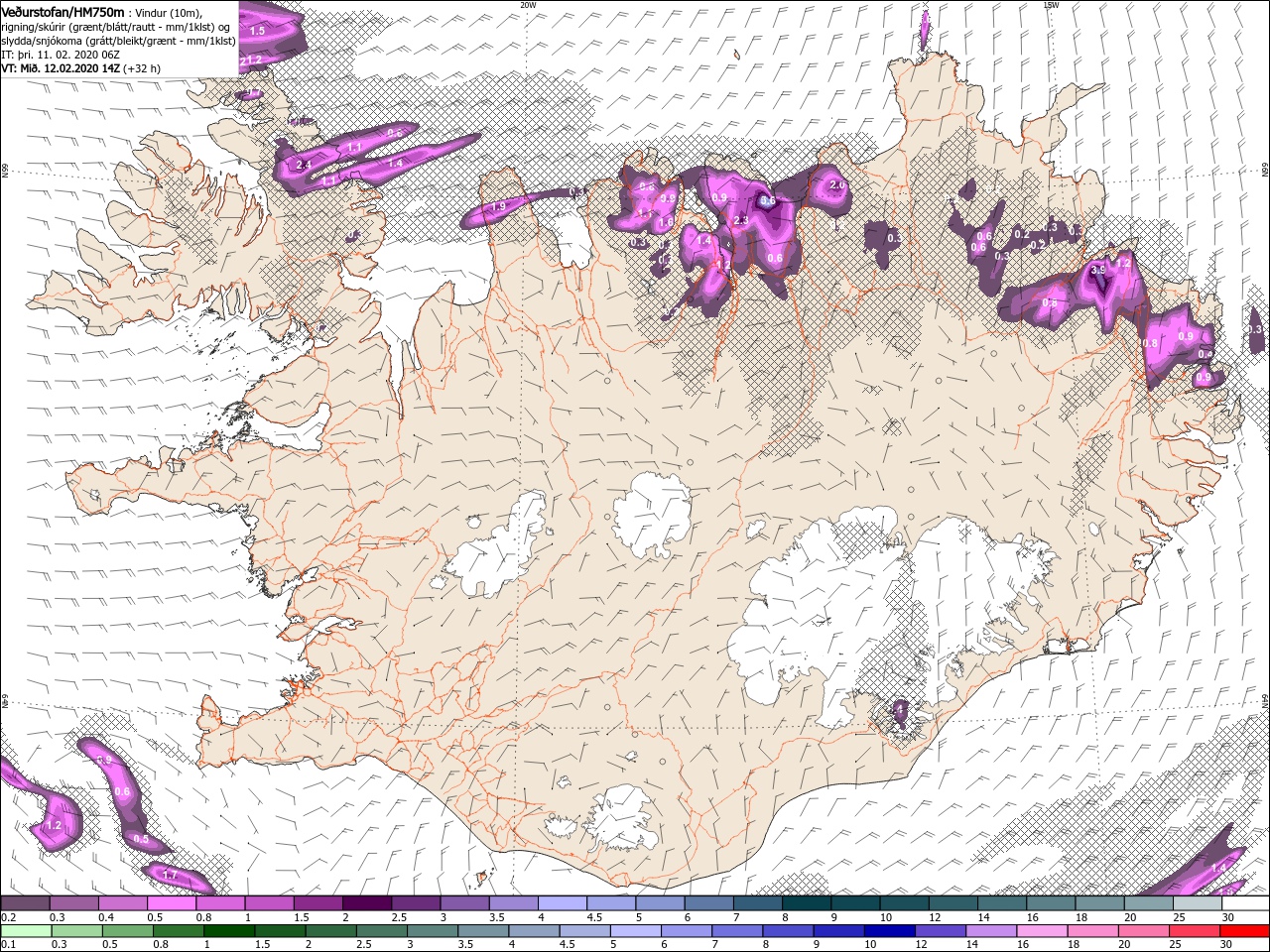Click the 'slydda/snjókoma' legend description line
1270x952 pixels.
(x=118, y=41)
